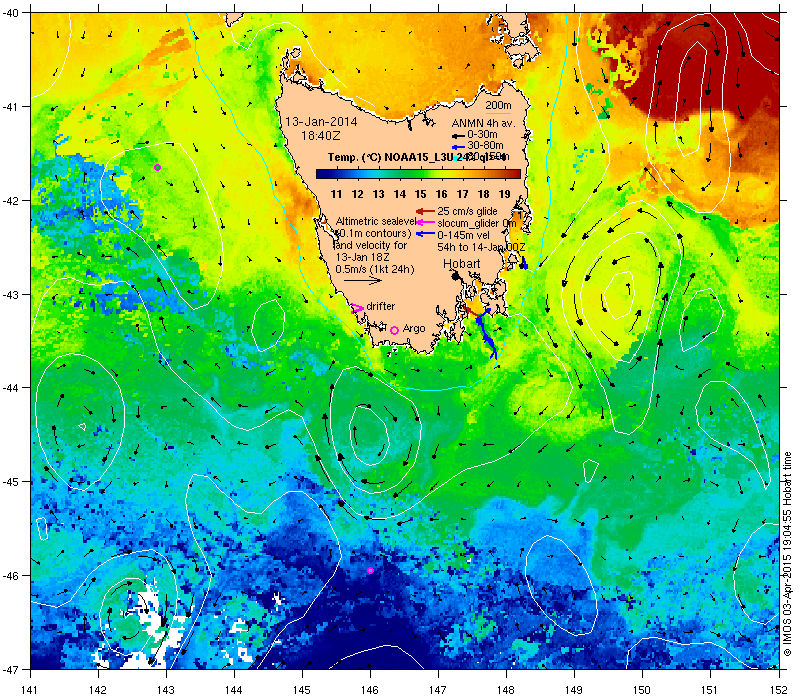
Task: Click the magenta Argo circle beside the Argo label
Action: point(394,330)
